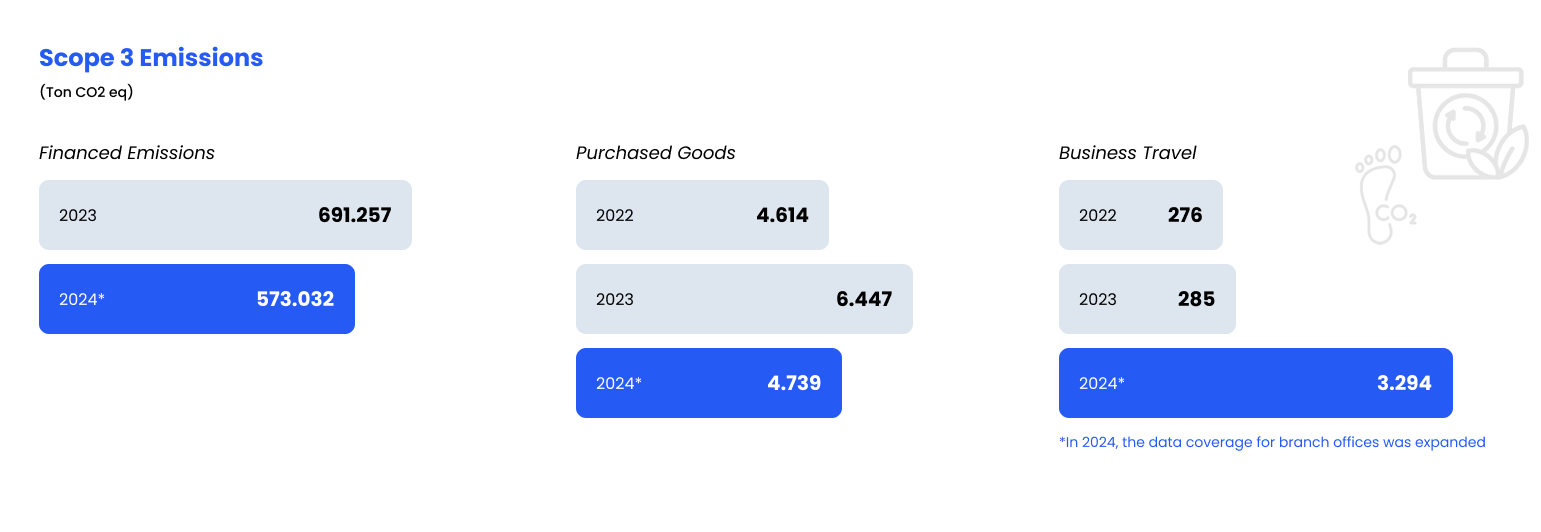Select the Financed Emissions 2024 blue bar

[197, 299]
